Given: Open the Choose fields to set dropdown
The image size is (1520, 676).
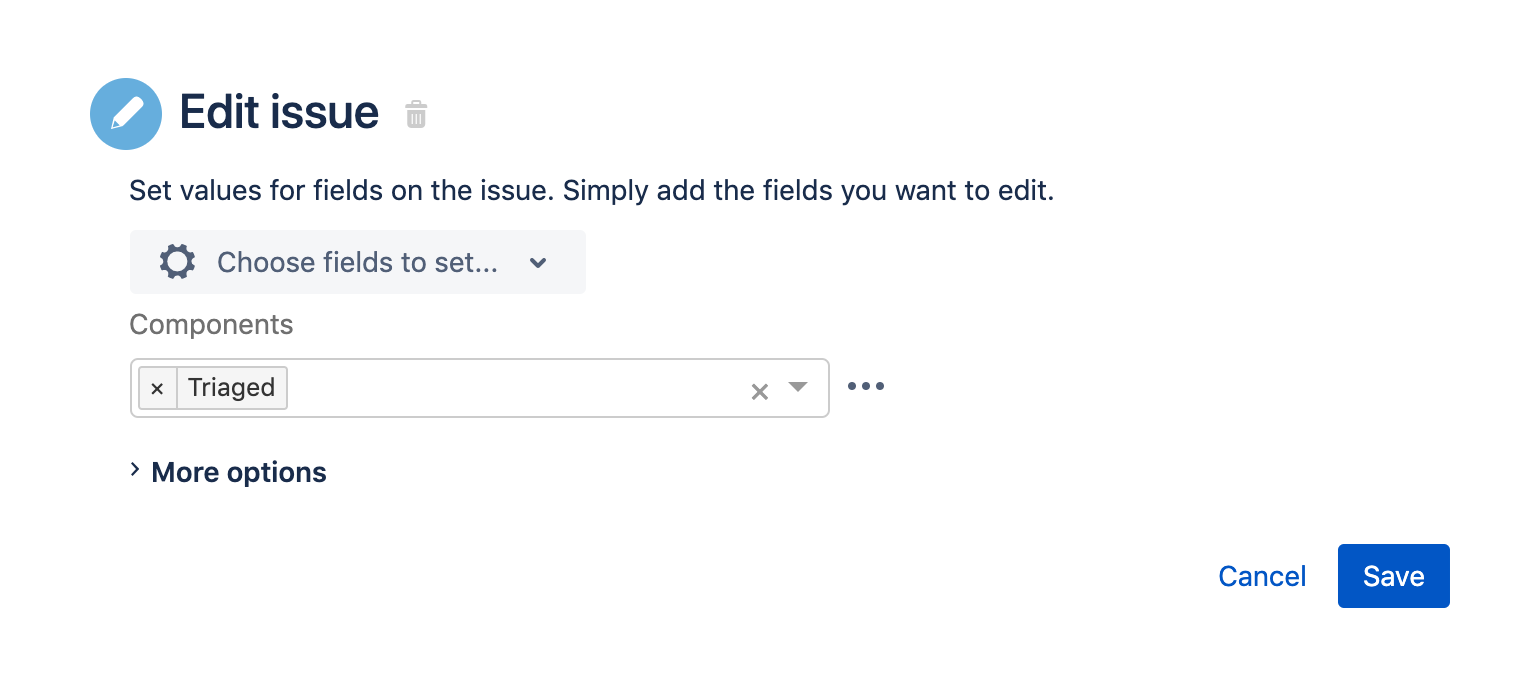Looking at the screenshot, I should pos(357,262).
